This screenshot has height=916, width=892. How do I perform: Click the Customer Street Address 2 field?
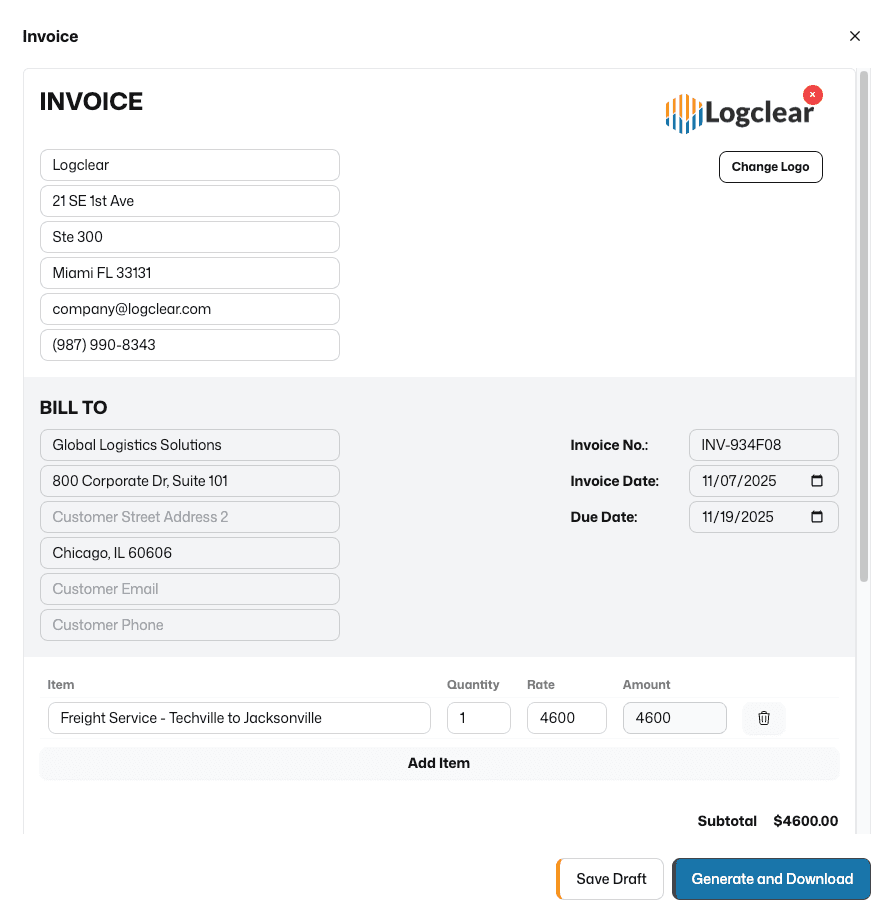189,517
